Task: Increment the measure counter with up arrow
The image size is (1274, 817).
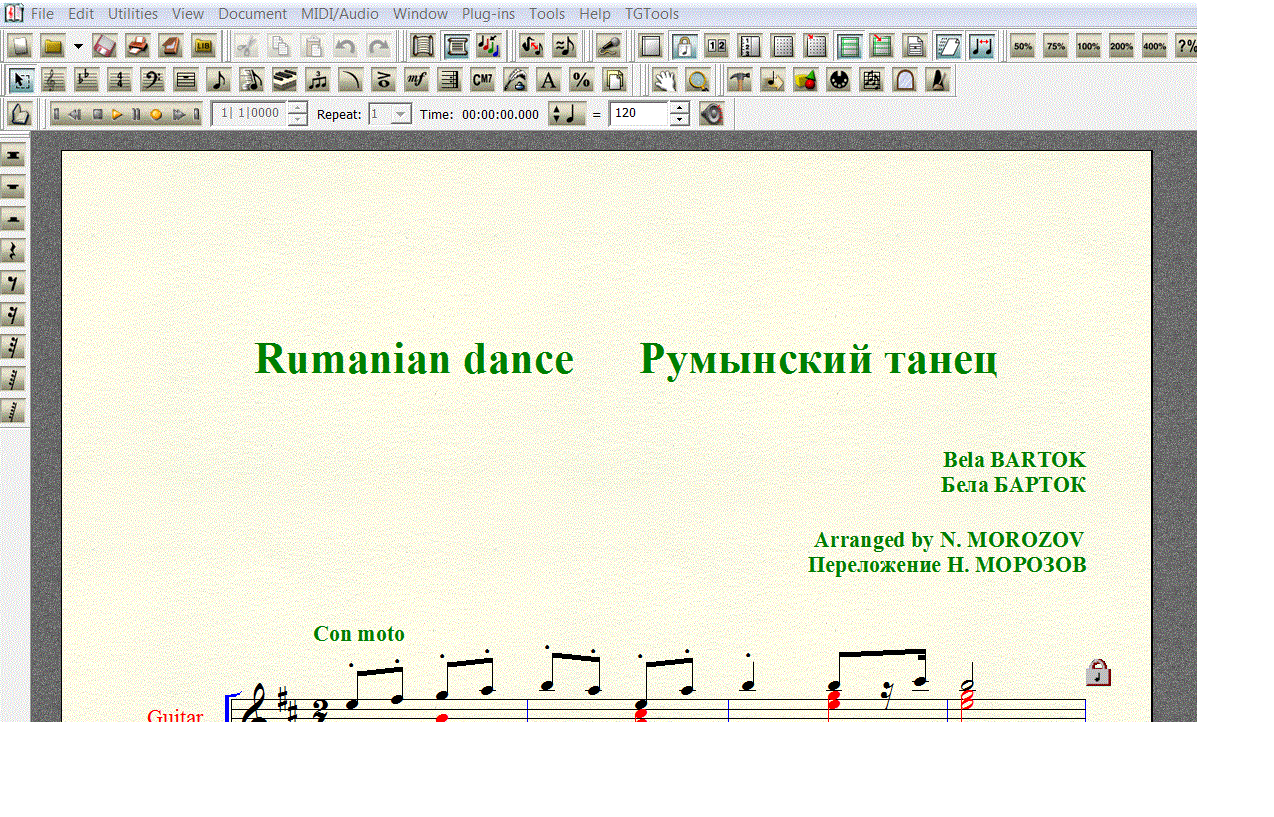Action: pos(297,108)
